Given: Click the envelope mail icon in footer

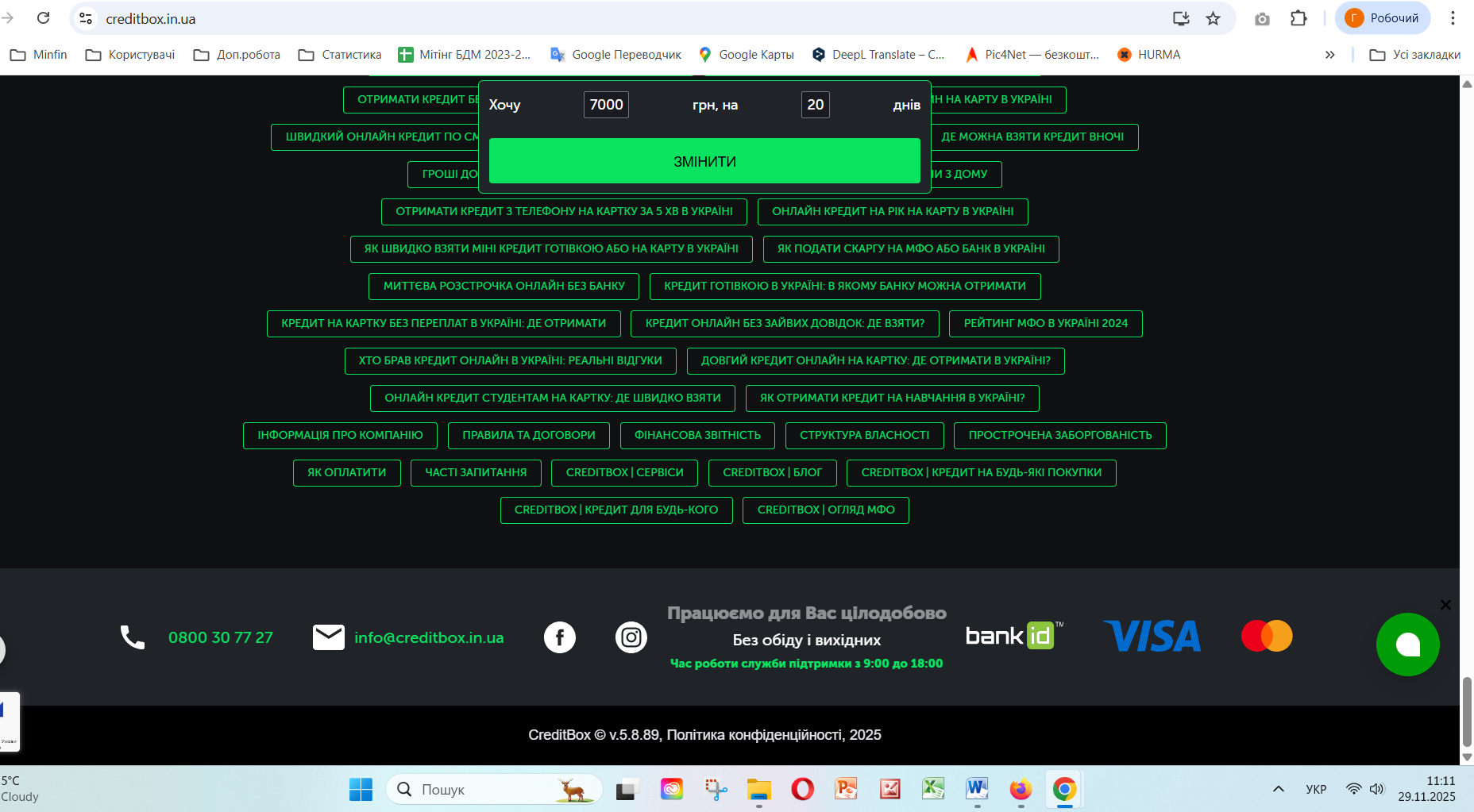Looking at the screenshot, I should 329,637.
